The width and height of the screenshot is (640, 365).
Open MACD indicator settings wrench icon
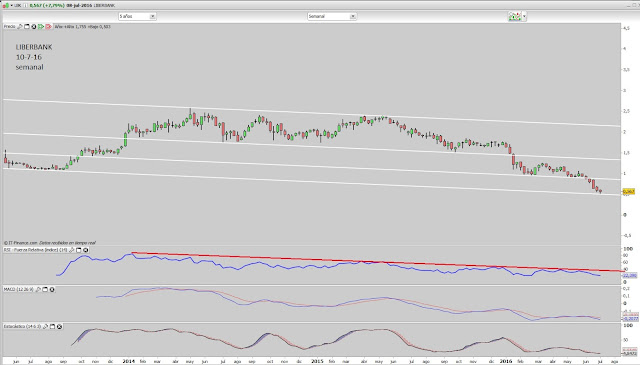click(x=38, y=289)
